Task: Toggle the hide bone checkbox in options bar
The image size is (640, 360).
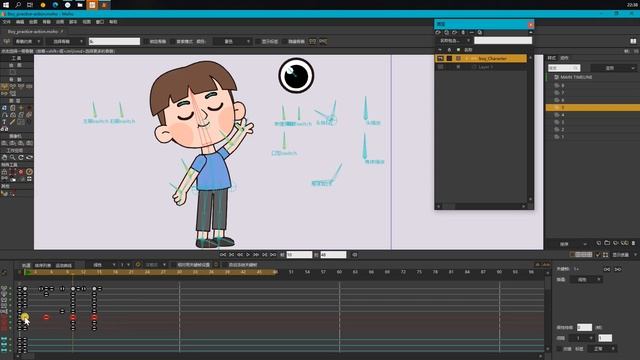Action: click(284, 42)
